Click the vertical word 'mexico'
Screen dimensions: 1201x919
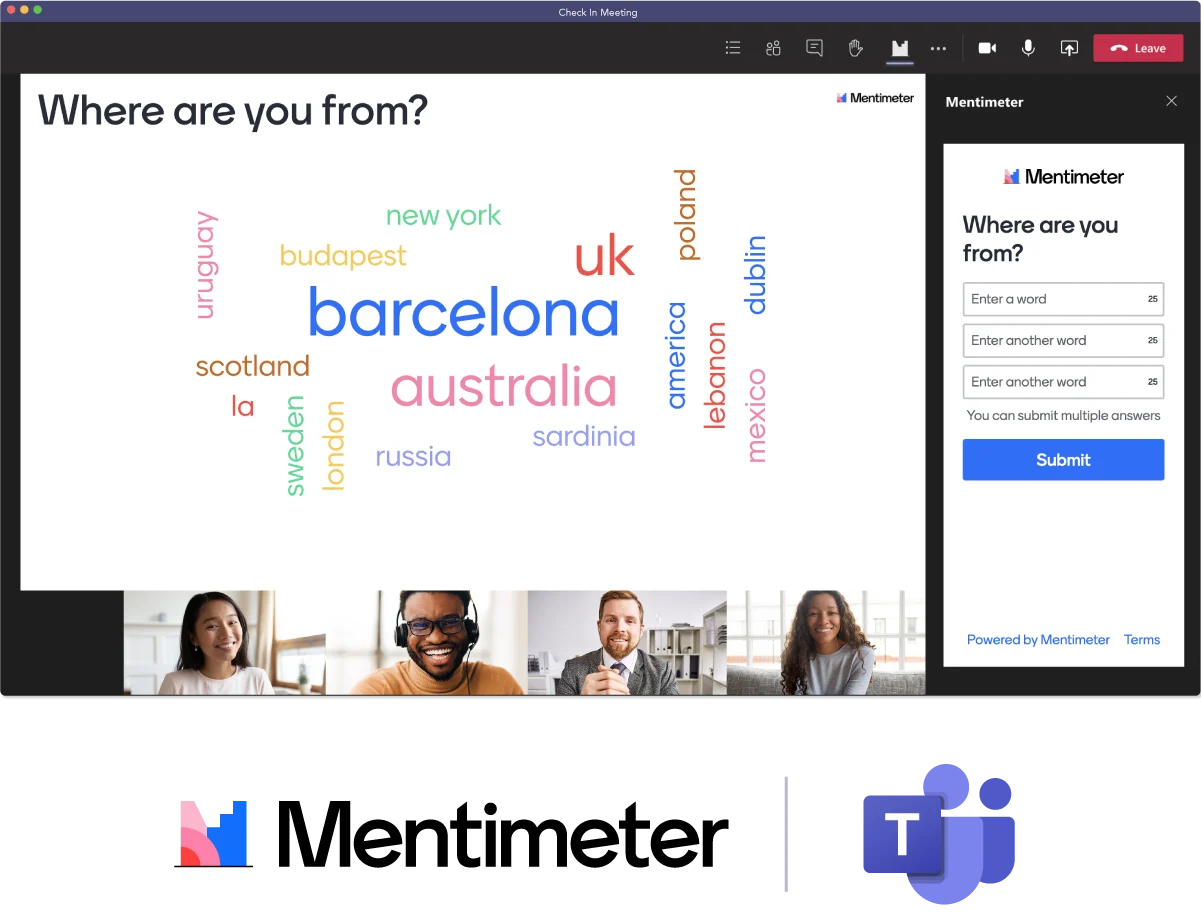tap(756, 416)
